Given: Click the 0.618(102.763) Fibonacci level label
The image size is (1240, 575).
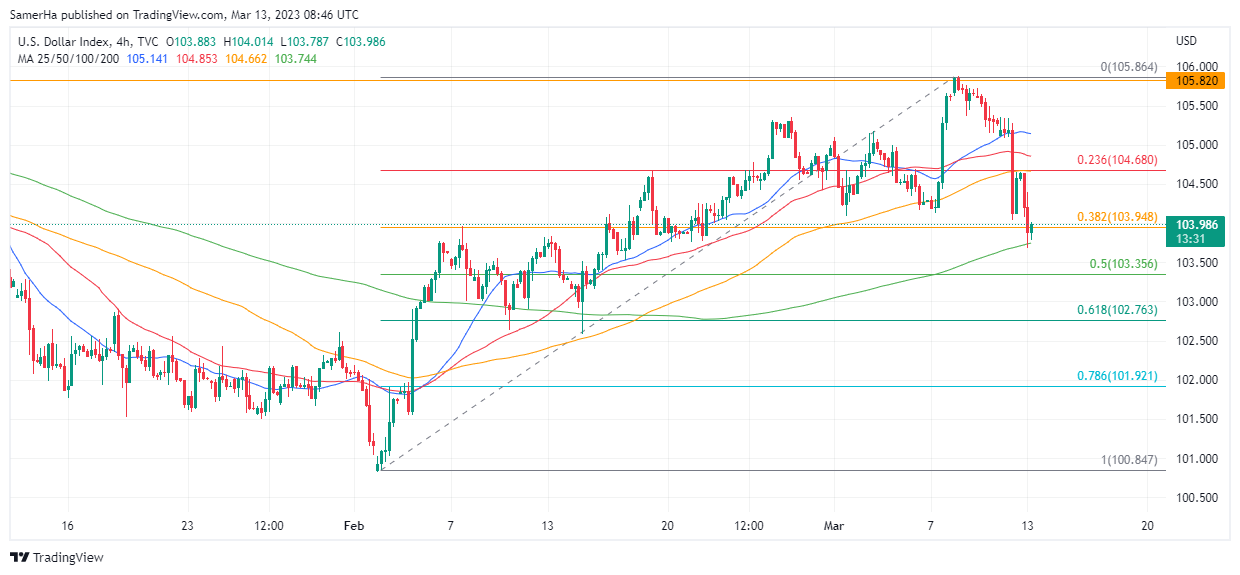Looking at the screenshot, I should coord(1118,310).
